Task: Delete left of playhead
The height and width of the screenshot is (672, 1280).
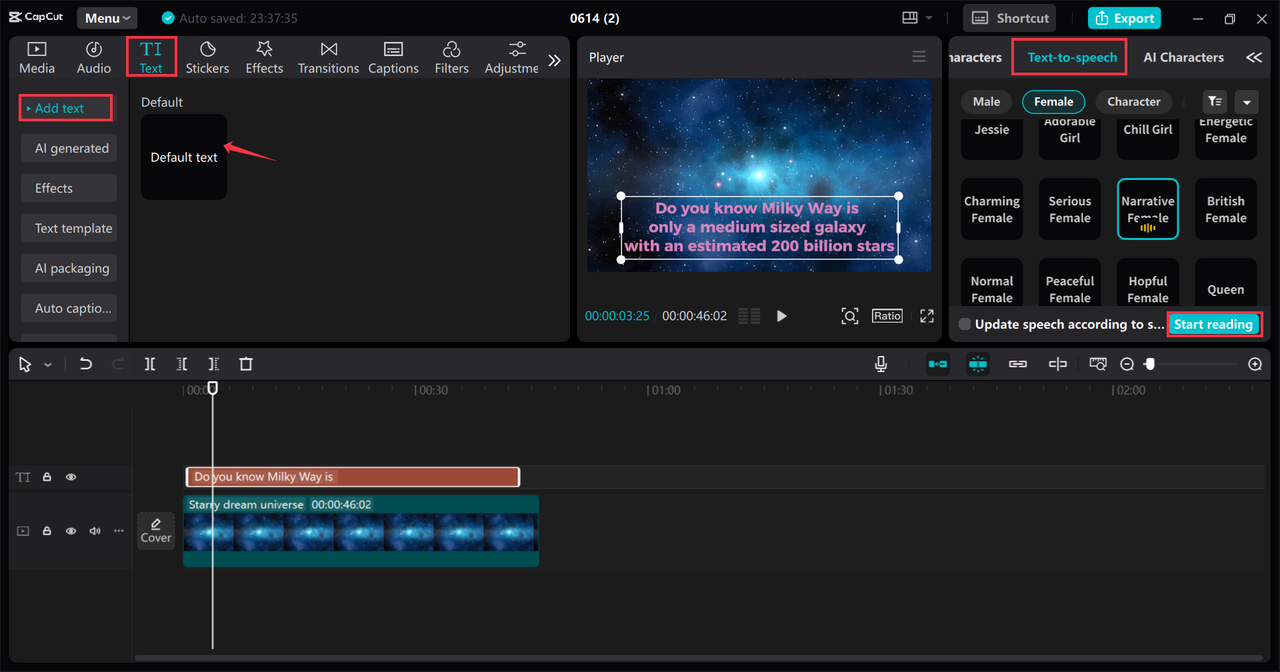Action: coord(181,364)
